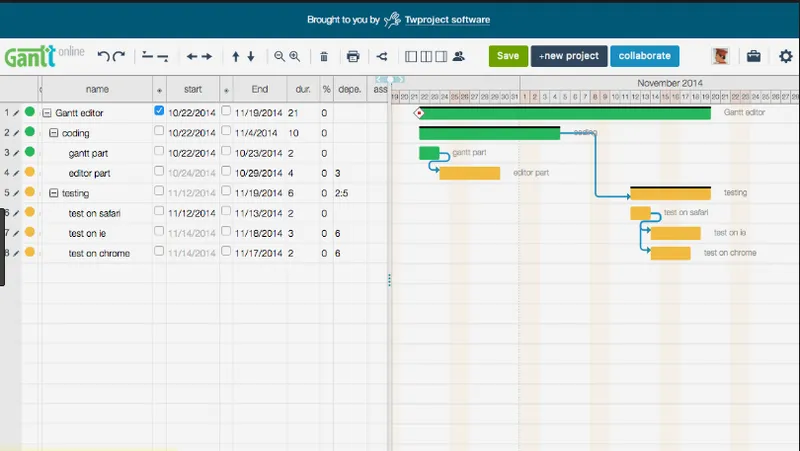Edit row 1 with pencil icon

tap(16, 113)
